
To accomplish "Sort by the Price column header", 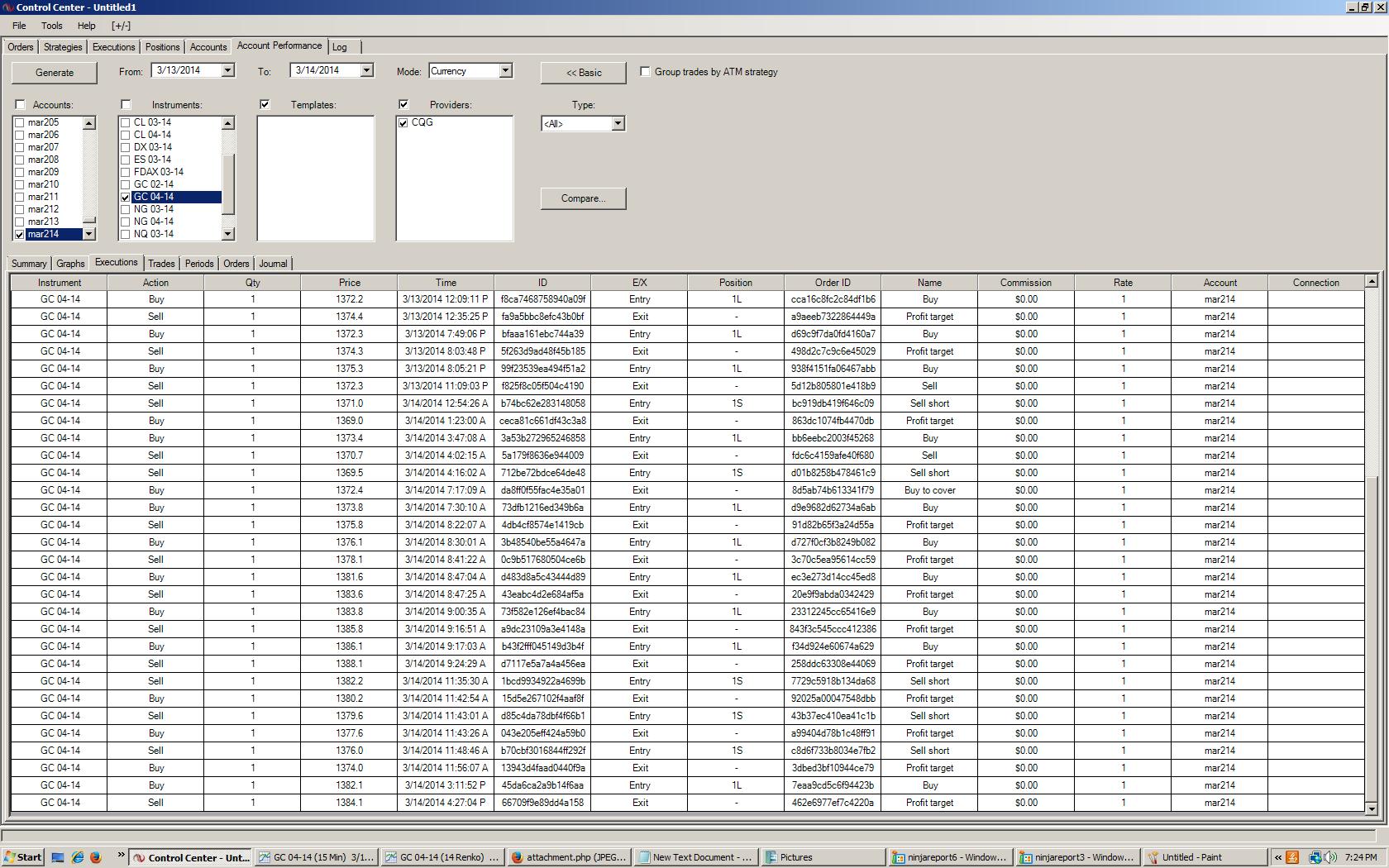I will pyautogui.click(x=349, y=283).
